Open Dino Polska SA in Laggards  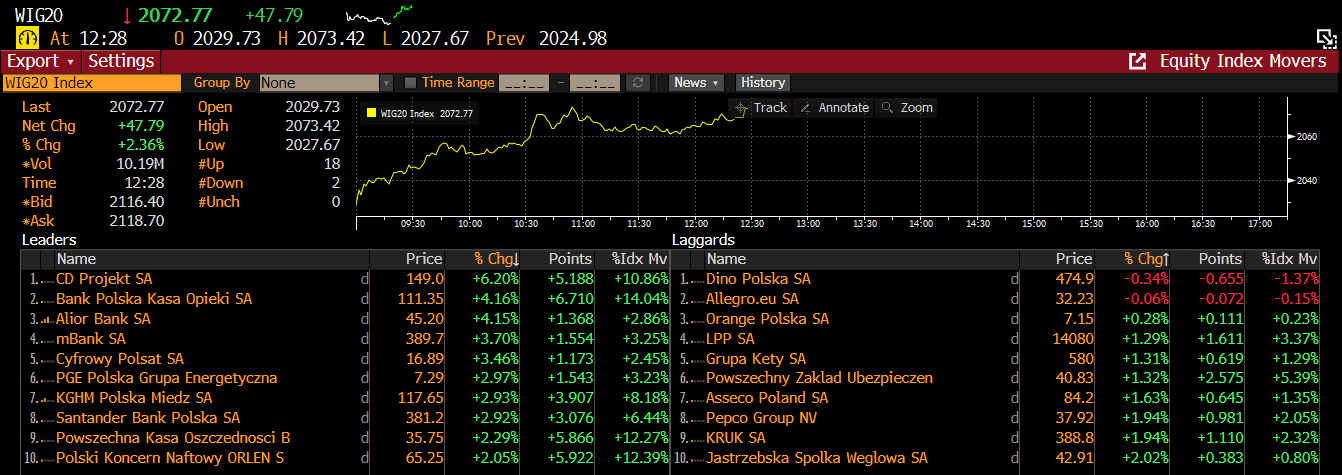759,279
